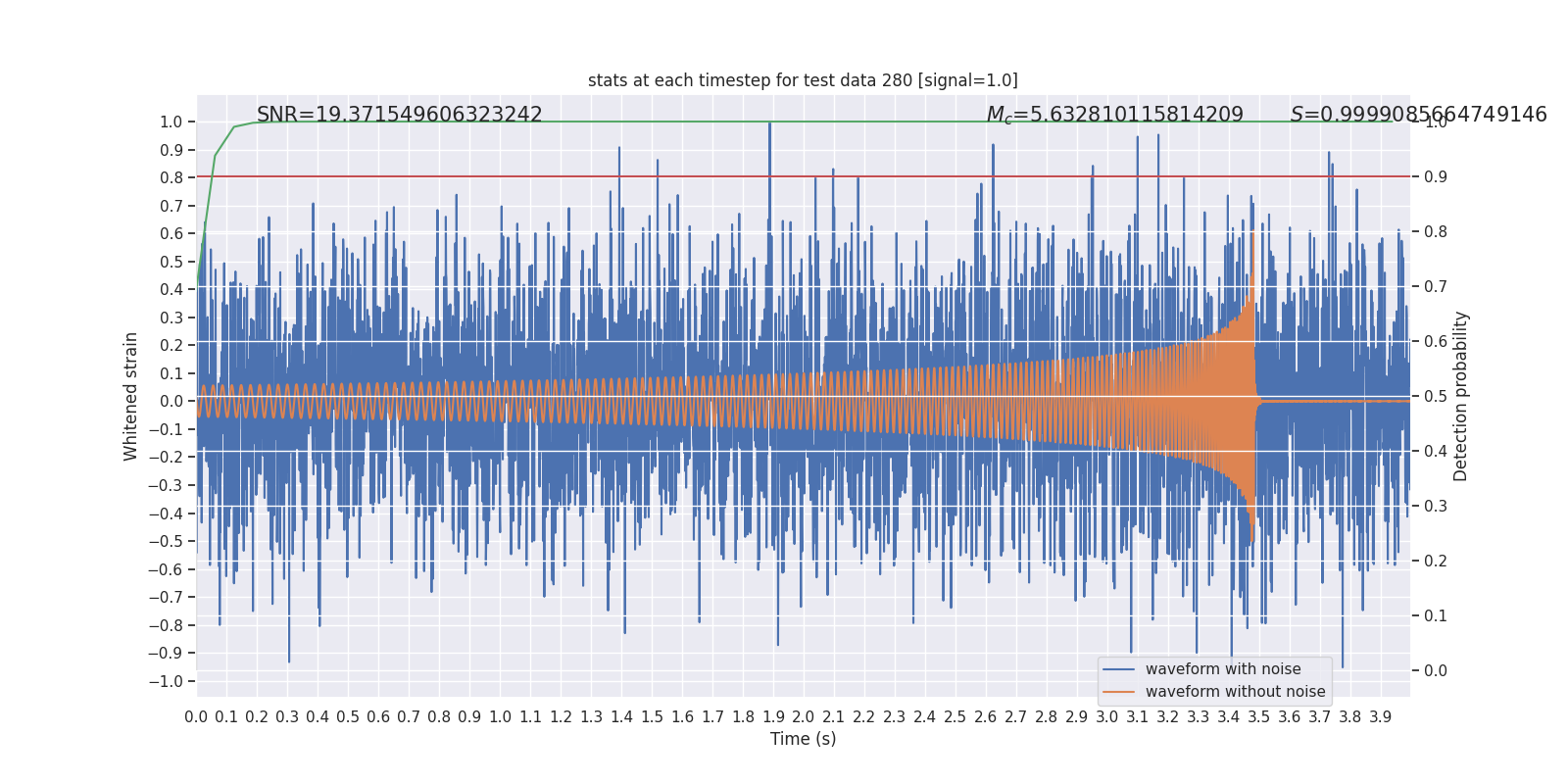The image size is (1568, 784).
Task: Click time axis tick label 0.0
Action: 196,716
